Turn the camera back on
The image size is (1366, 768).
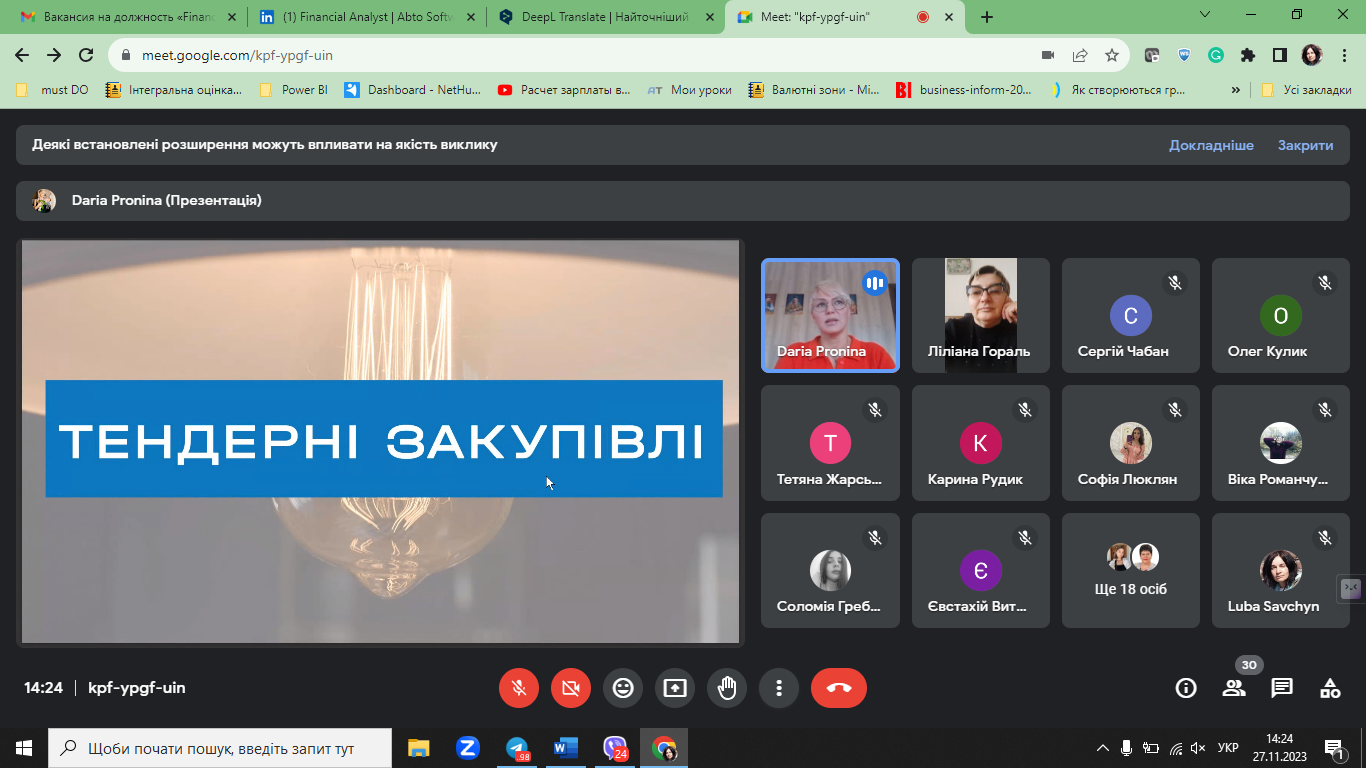pos(571,688)
